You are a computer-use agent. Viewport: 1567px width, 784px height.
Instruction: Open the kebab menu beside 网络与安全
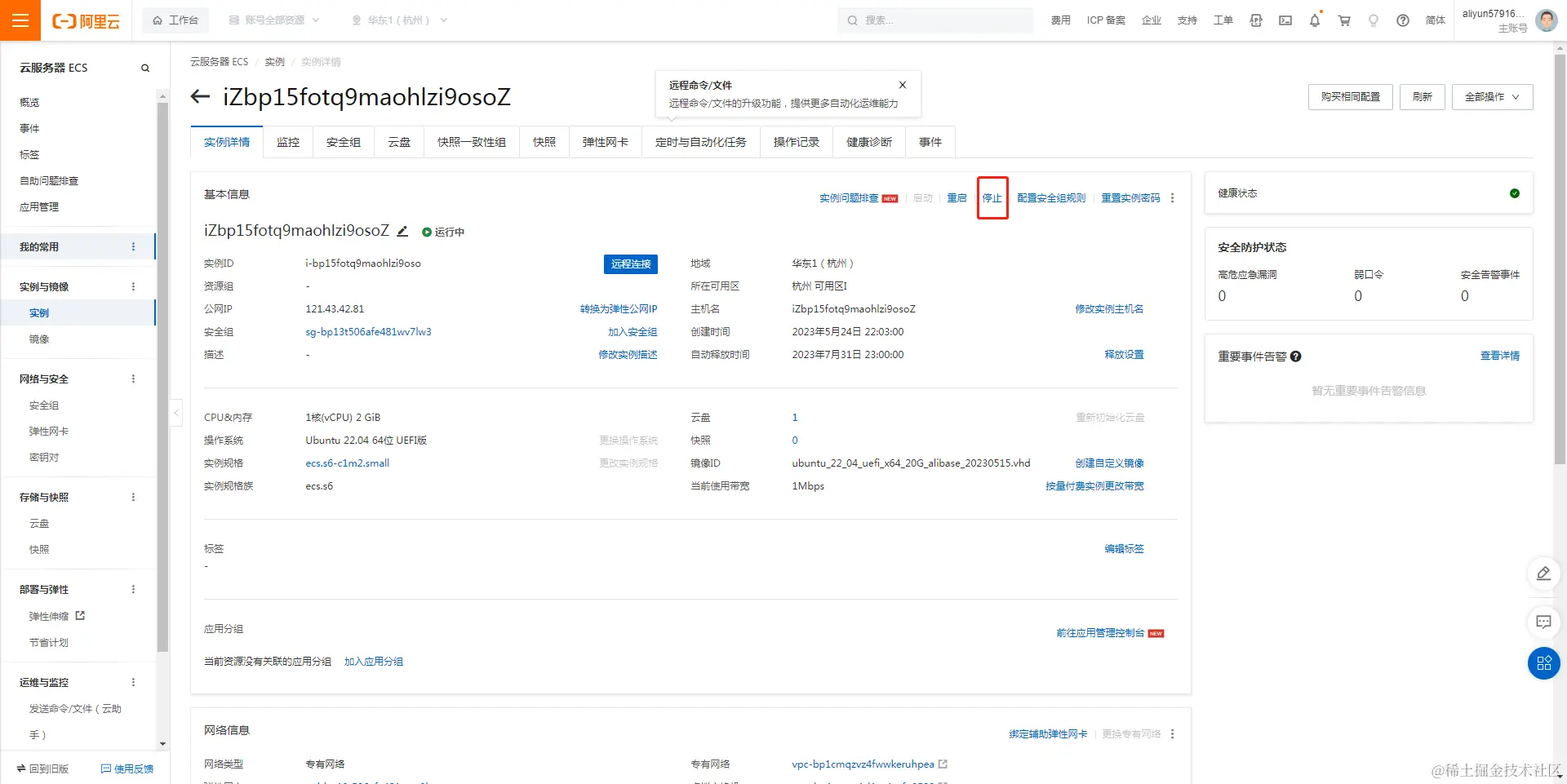pyautogui.click(x=134, y=379)
